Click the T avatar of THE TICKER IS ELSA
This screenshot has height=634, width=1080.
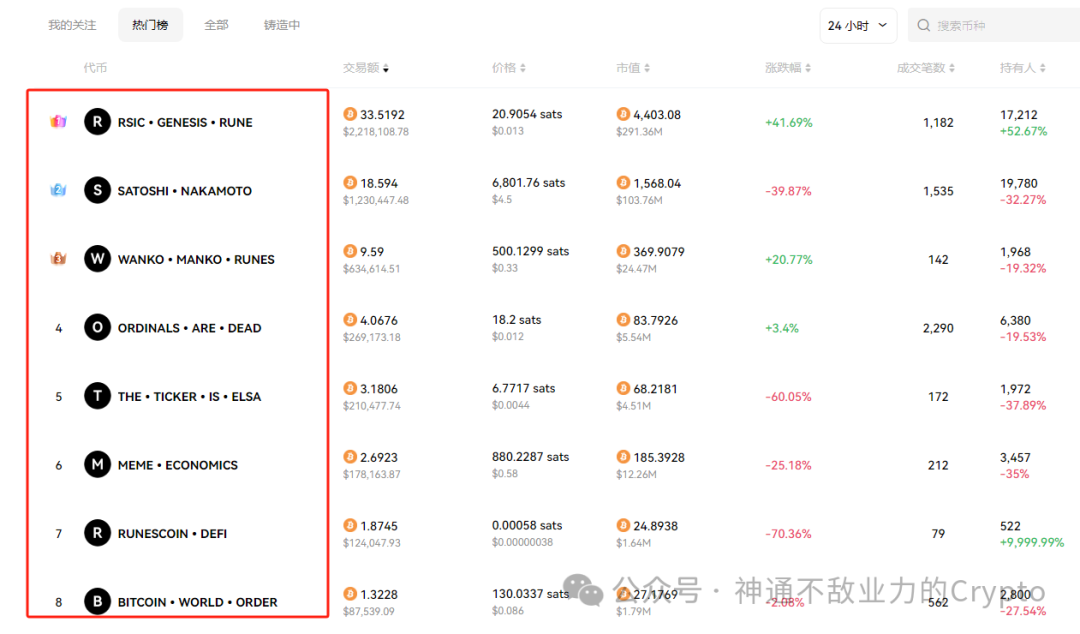(97, 396)
